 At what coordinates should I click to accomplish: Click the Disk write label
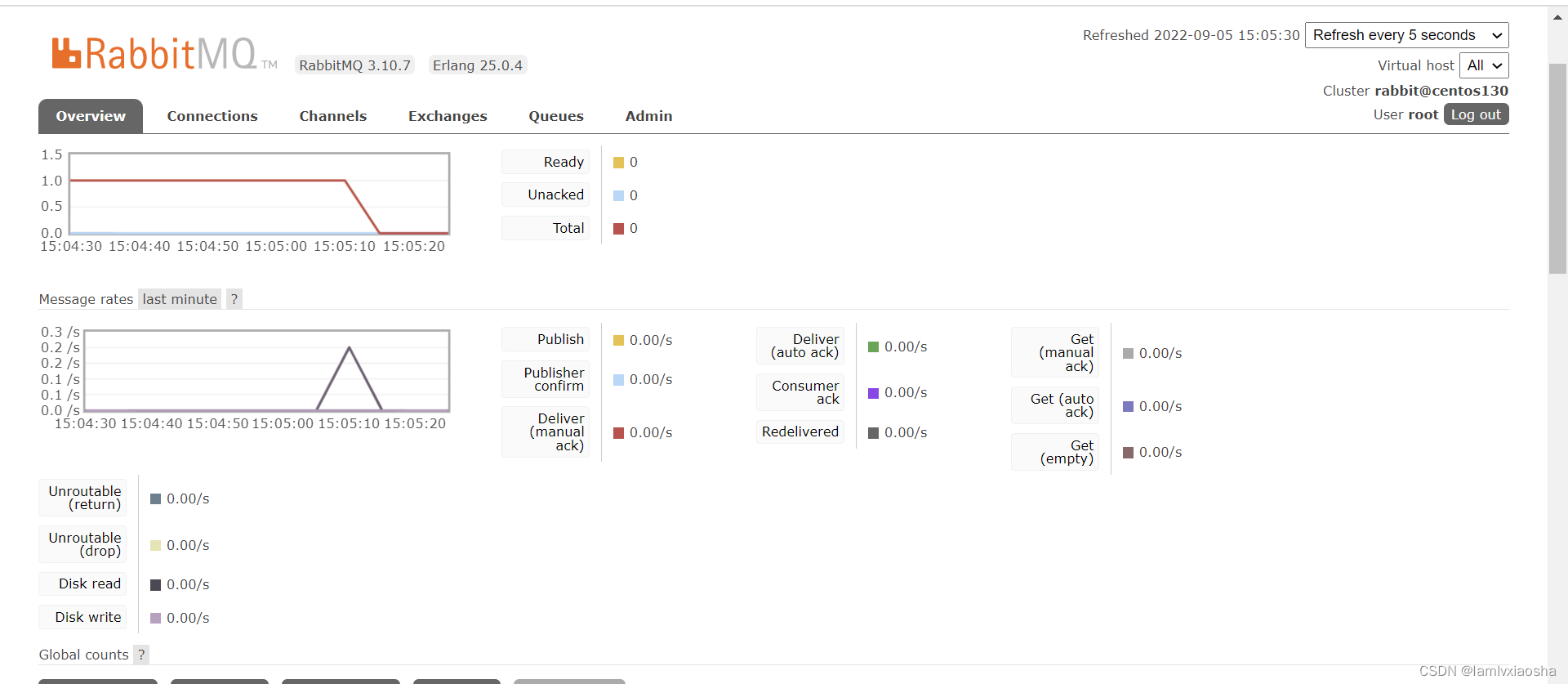82,617
